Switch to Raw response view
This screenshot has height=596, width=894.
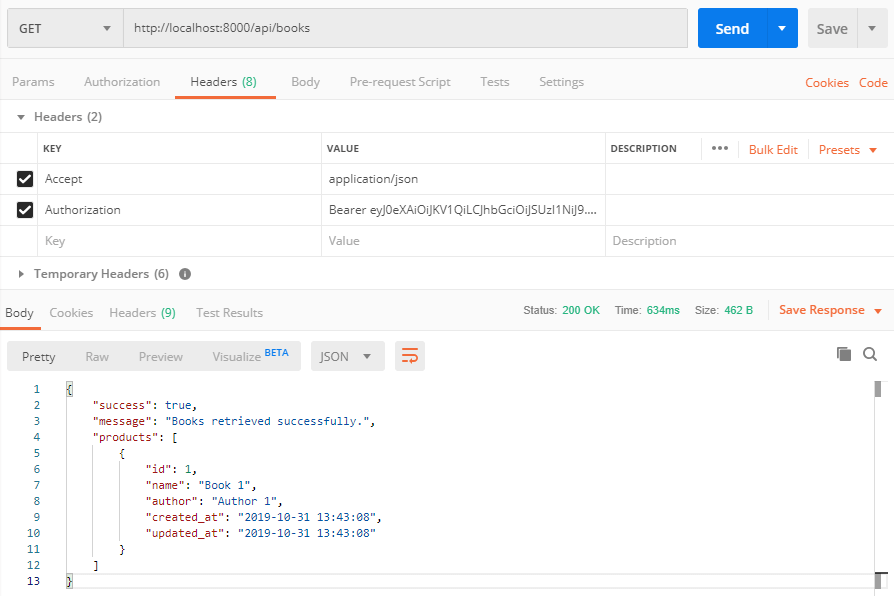pyautogui.click(x=97, y=356)
